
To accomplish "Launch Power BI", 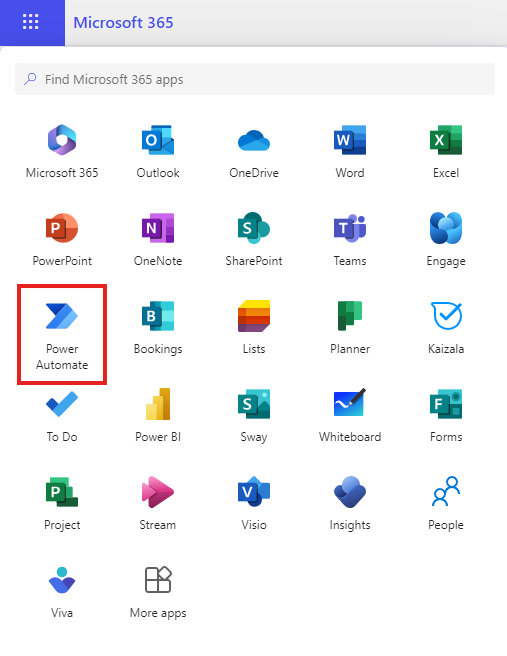I will coord(158,416).
